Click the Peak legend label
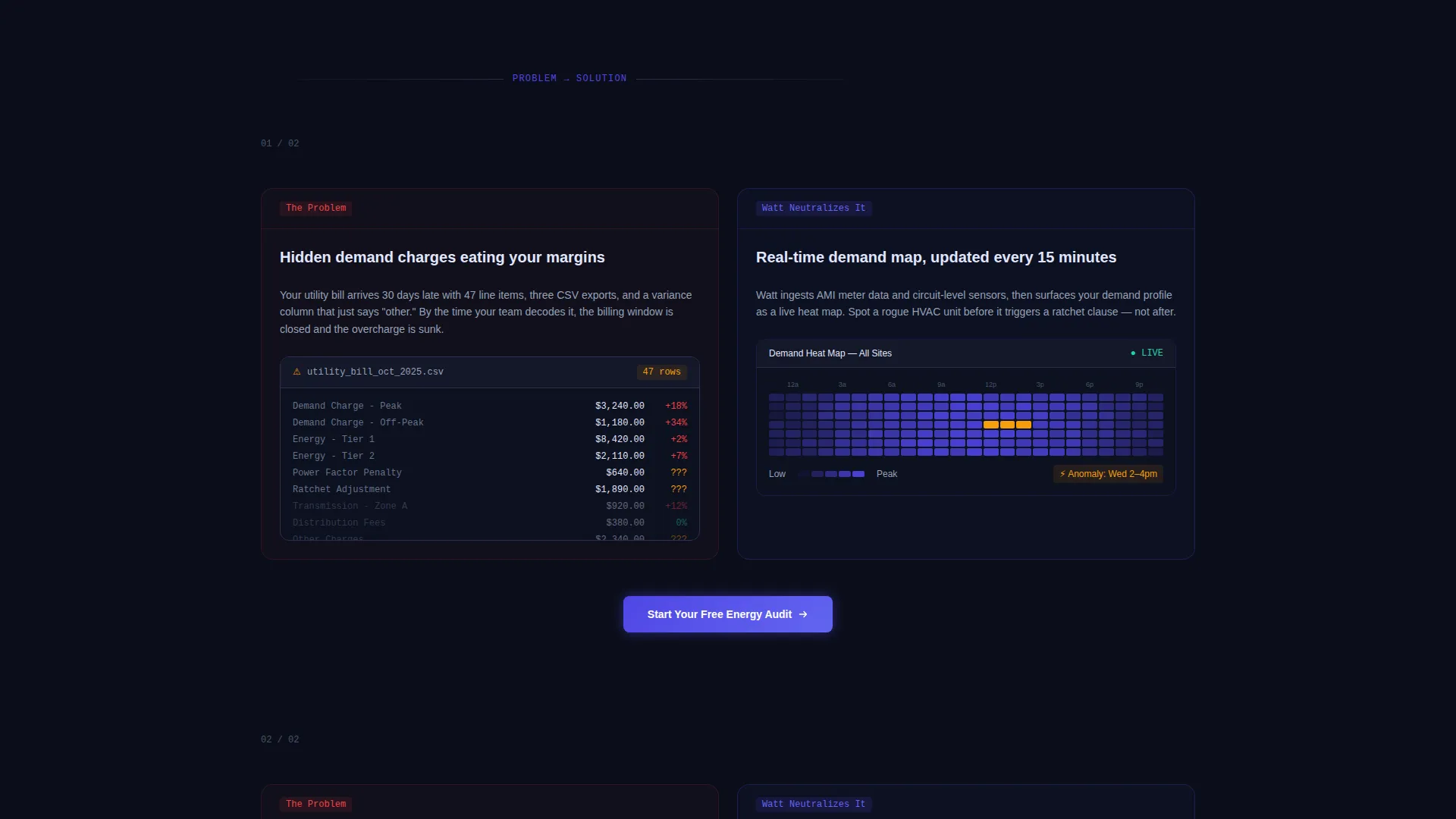This screenshot has width=1456, height=819. click(x=886, y=474)
